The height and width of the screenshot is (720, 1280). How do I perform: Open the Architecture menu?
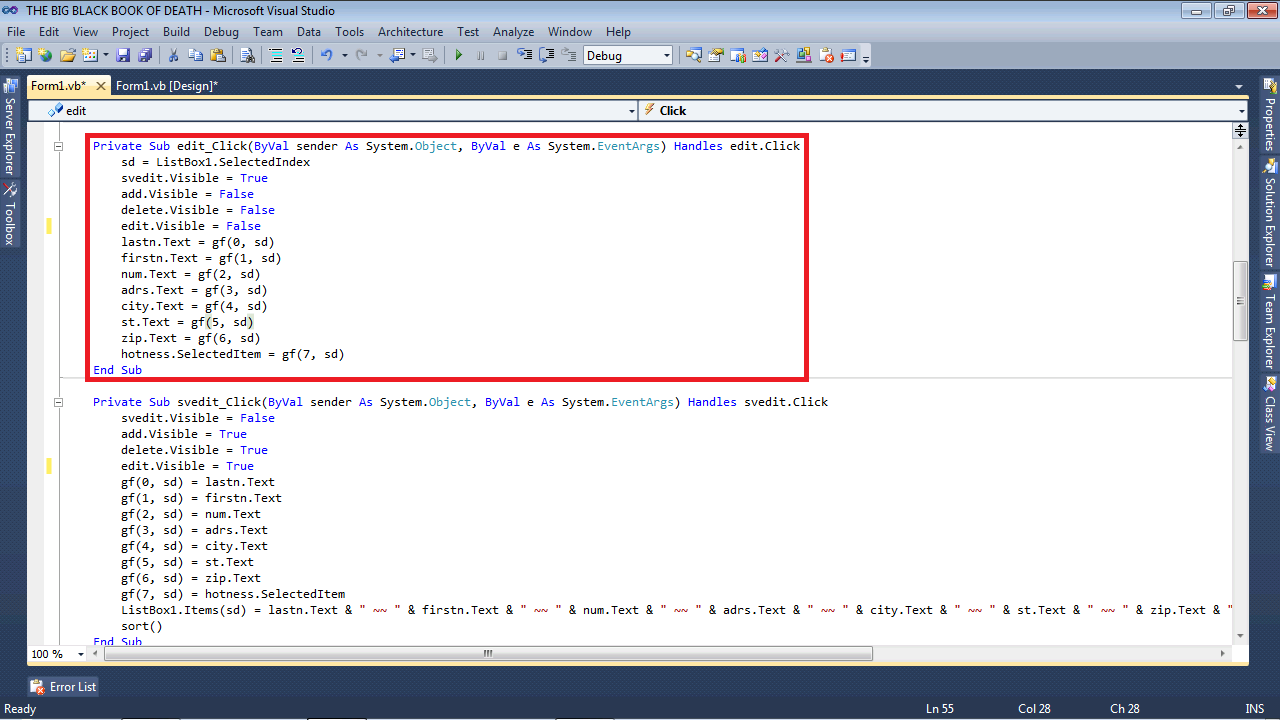(410, 32)
